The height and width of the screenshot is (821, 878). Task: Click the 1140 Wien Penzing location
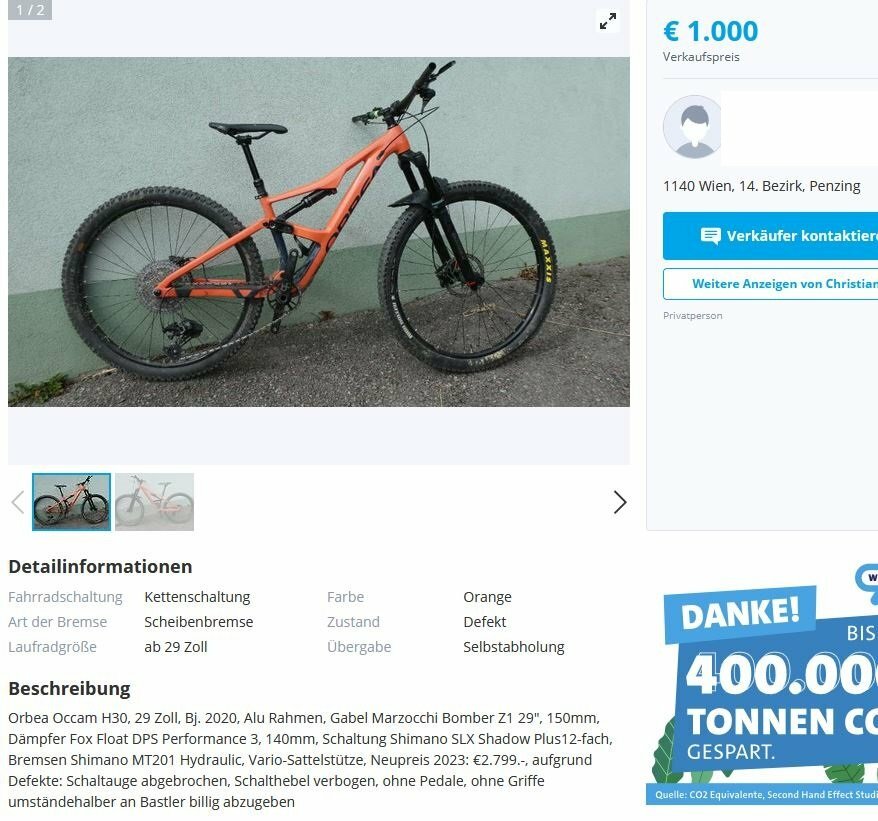[x=762, y=186]
